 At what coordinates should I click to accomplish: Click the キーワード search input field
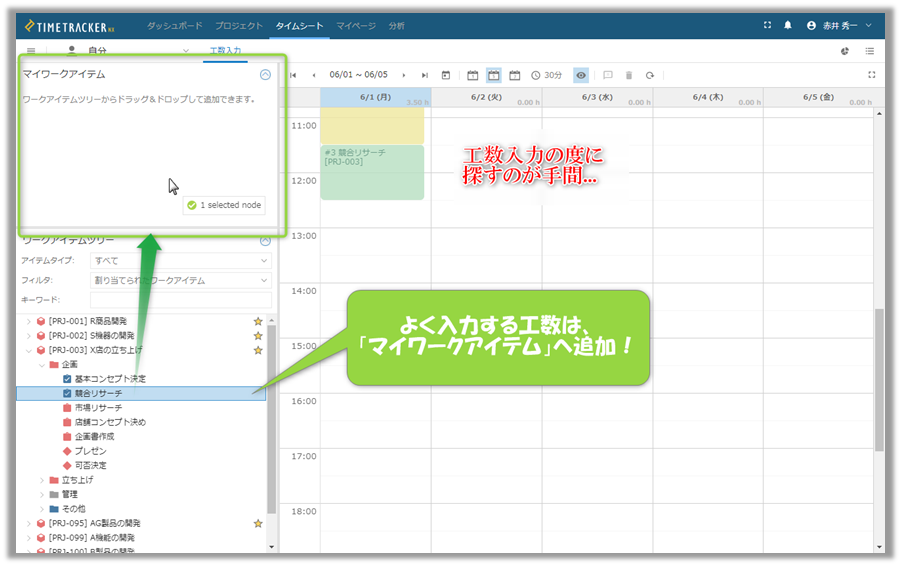click(x=180, y=300)
